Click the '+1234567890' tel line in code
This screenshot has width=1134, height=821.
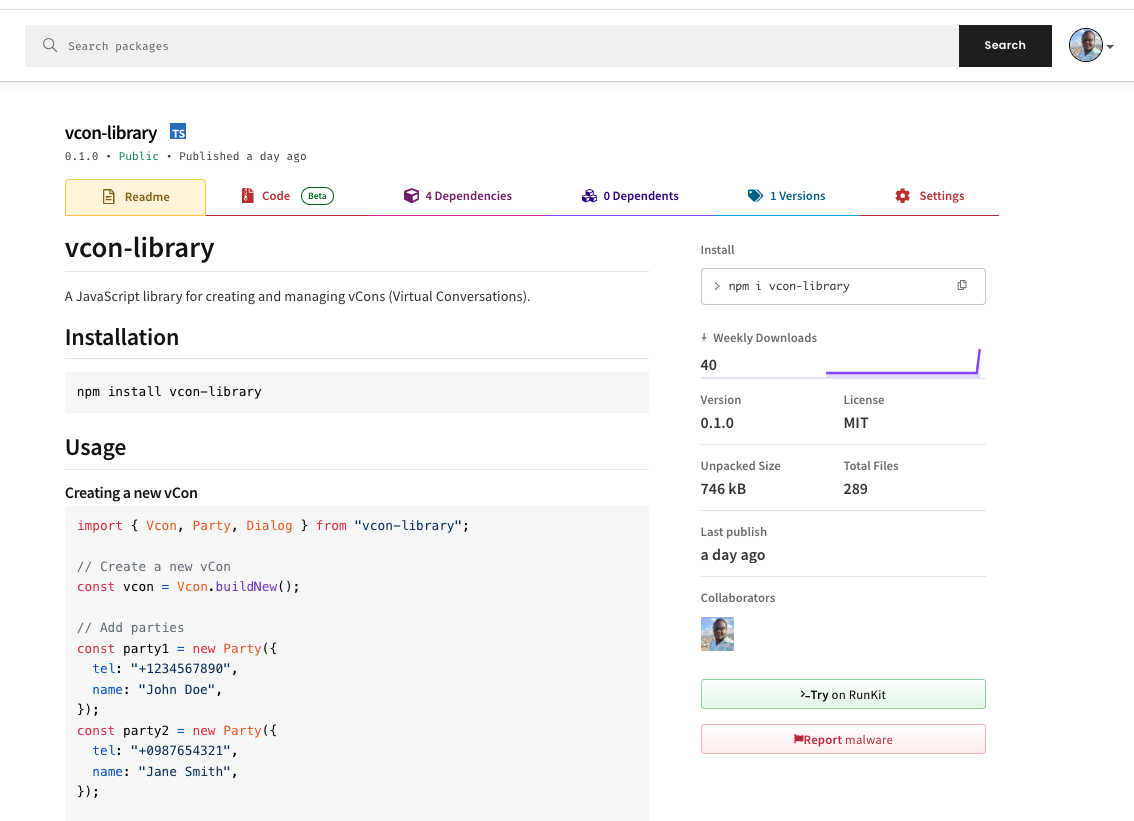(x=165, y=669)
